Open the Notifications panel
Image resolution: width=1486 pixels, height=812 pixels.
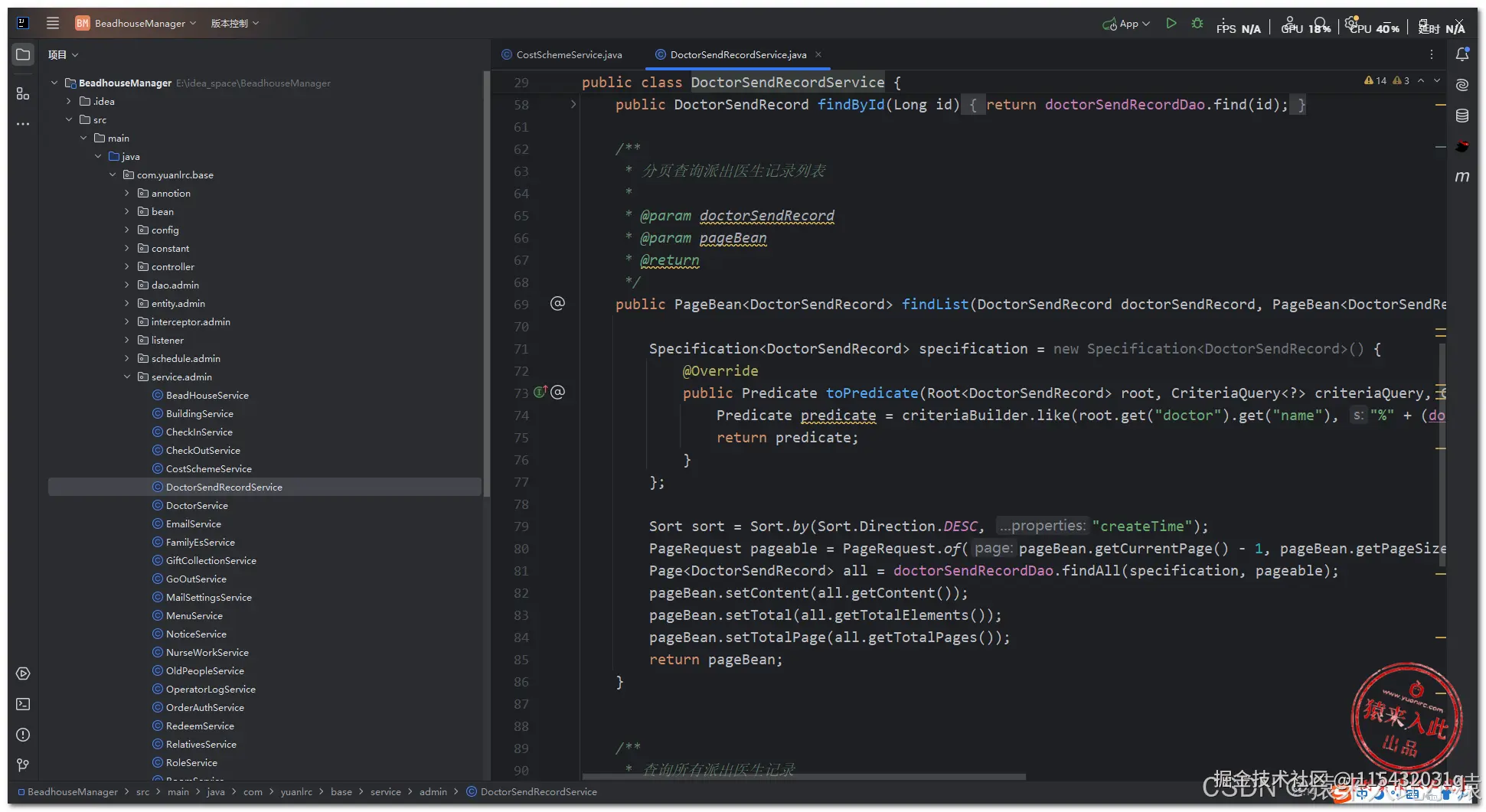pos(1462,54)
